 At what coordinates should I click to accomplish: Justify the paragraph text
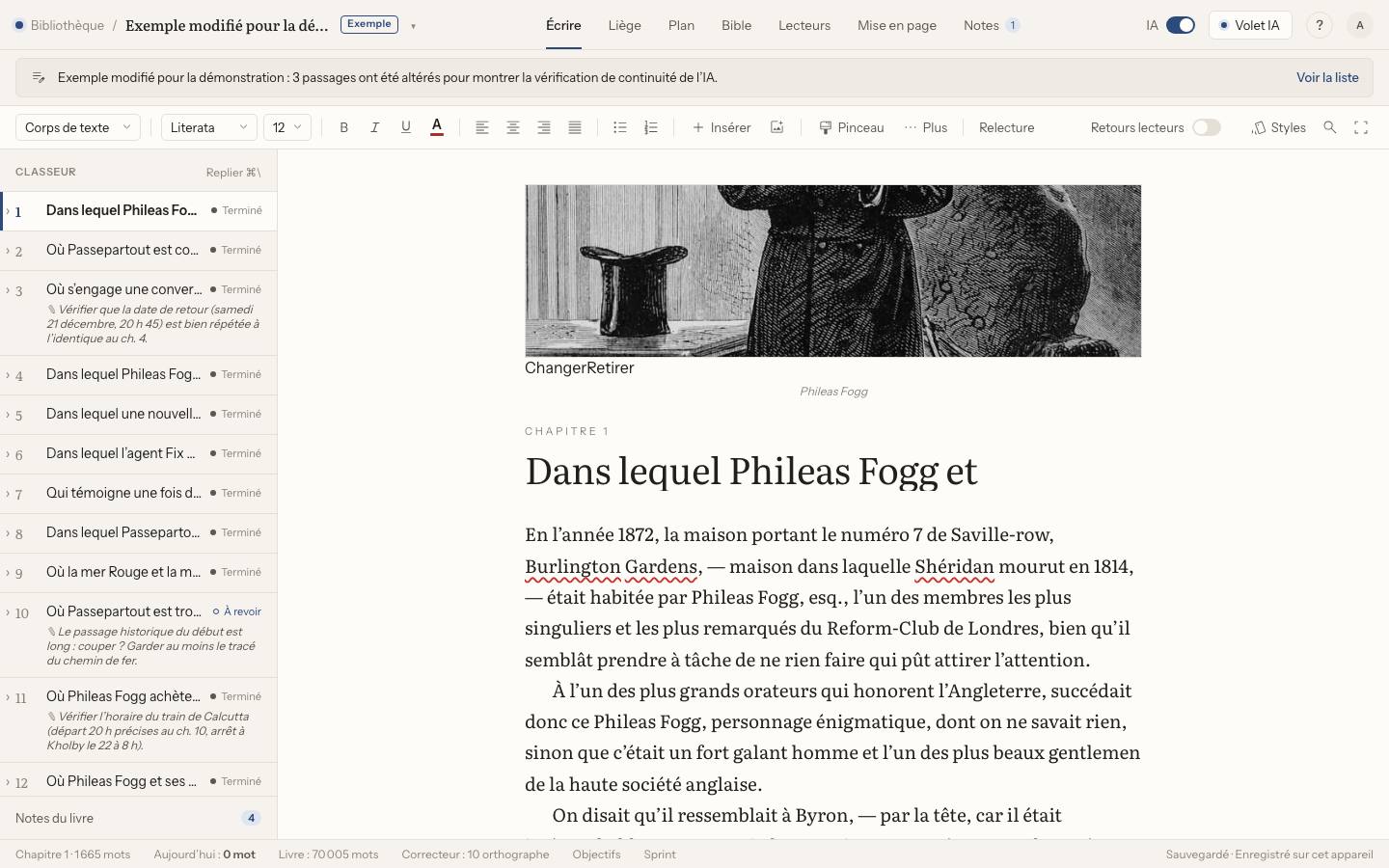(x=575, y=127)
